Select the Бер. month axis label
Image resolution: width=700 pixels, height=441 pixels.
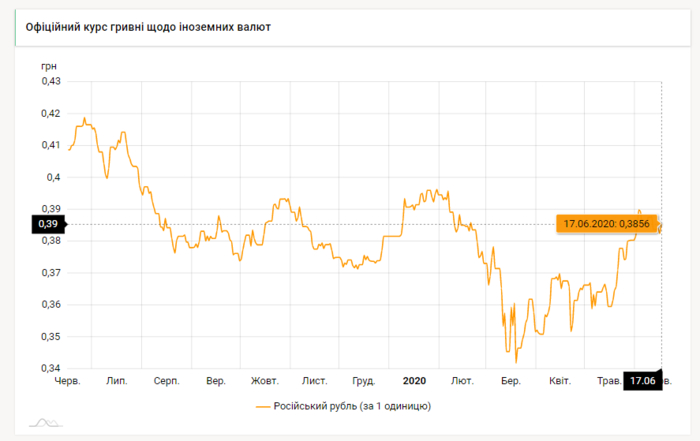511,381
